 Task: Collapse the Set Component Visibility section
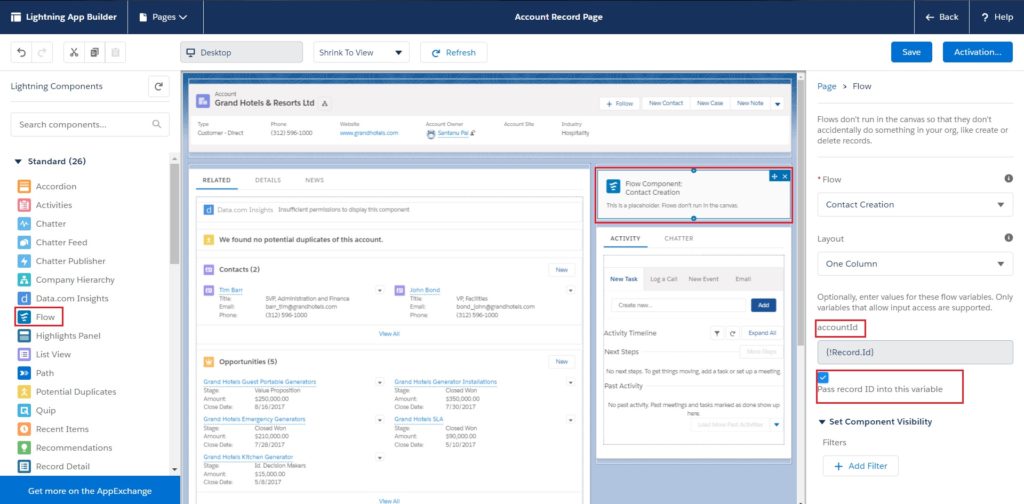(x=823, y=422)
